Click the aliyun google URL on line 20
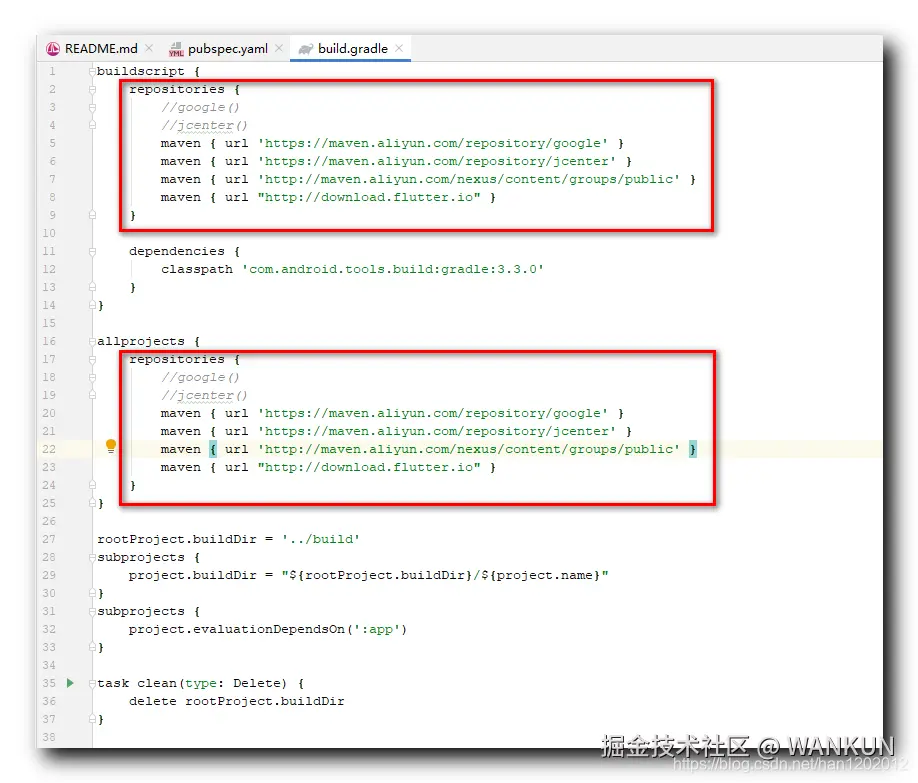The width and height of the screenshot is (918, 783). click(x=433, y=413)
